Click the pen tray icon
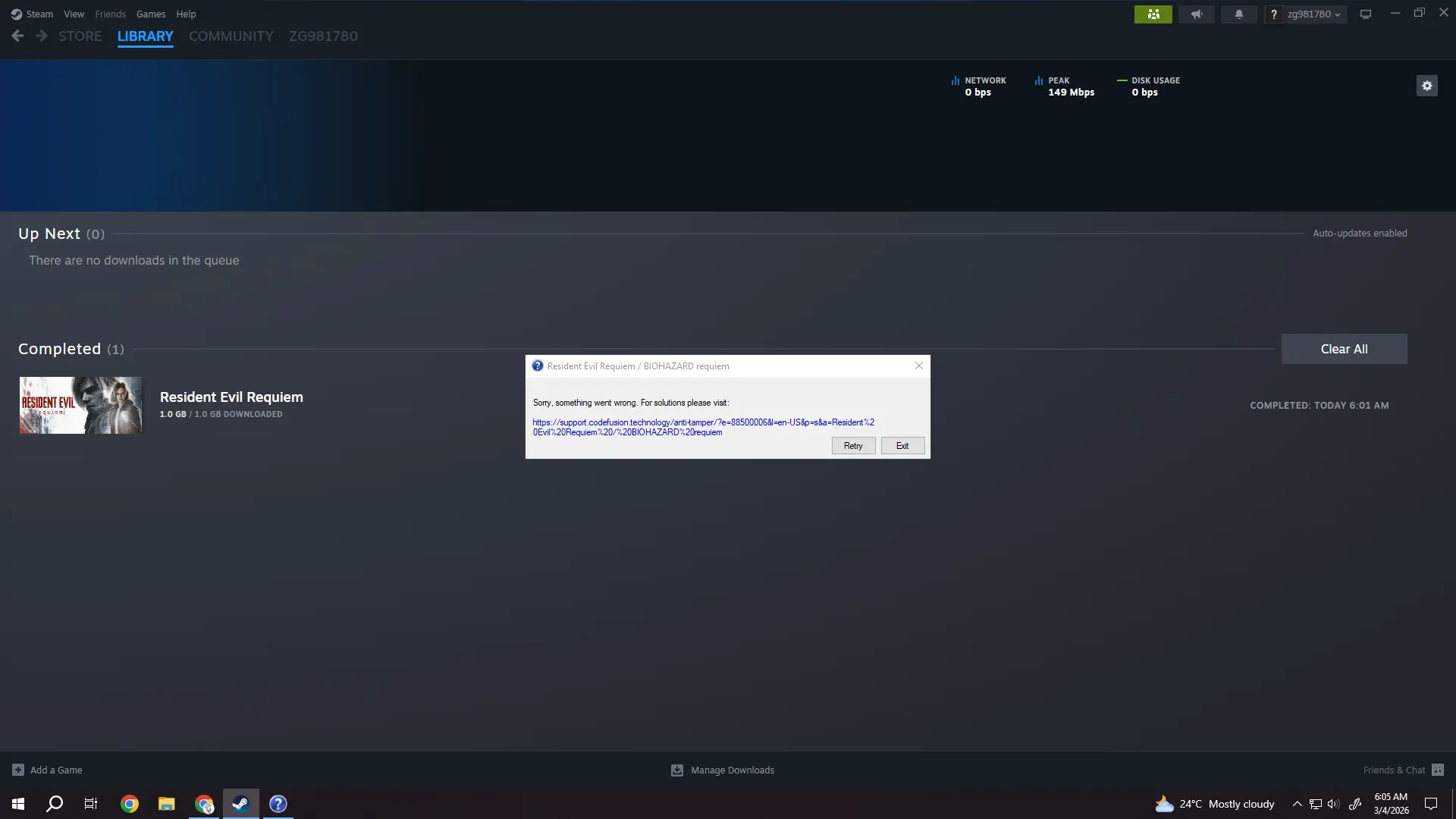 pos(1355,804)
